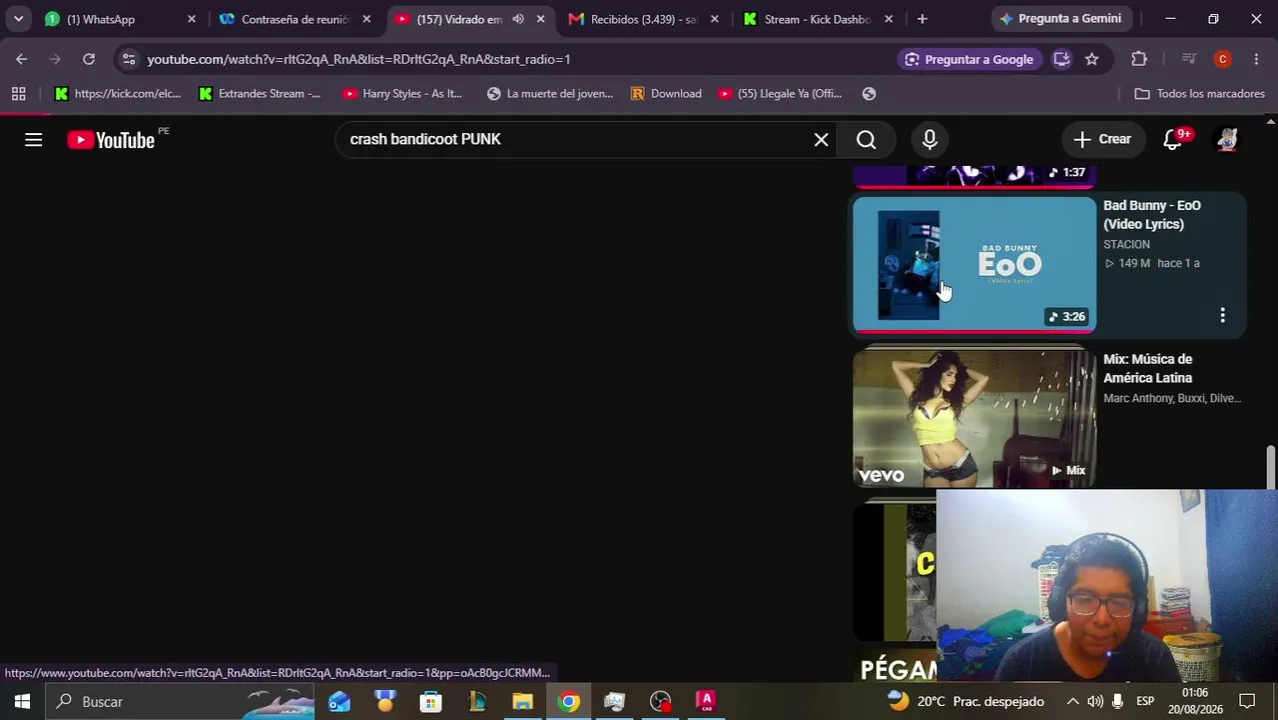
Task: View site information icon in address bar
Action: [x=128, y=59]
